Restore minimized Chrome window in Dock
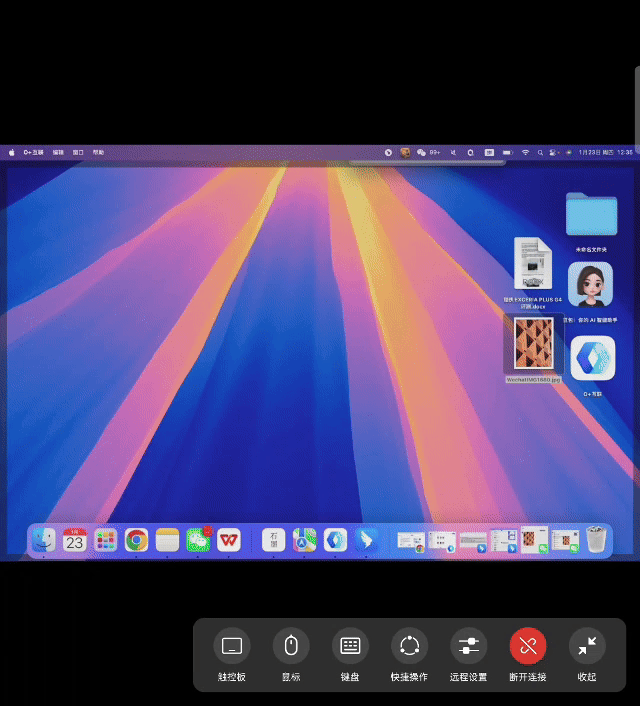 tap(411, 541)
